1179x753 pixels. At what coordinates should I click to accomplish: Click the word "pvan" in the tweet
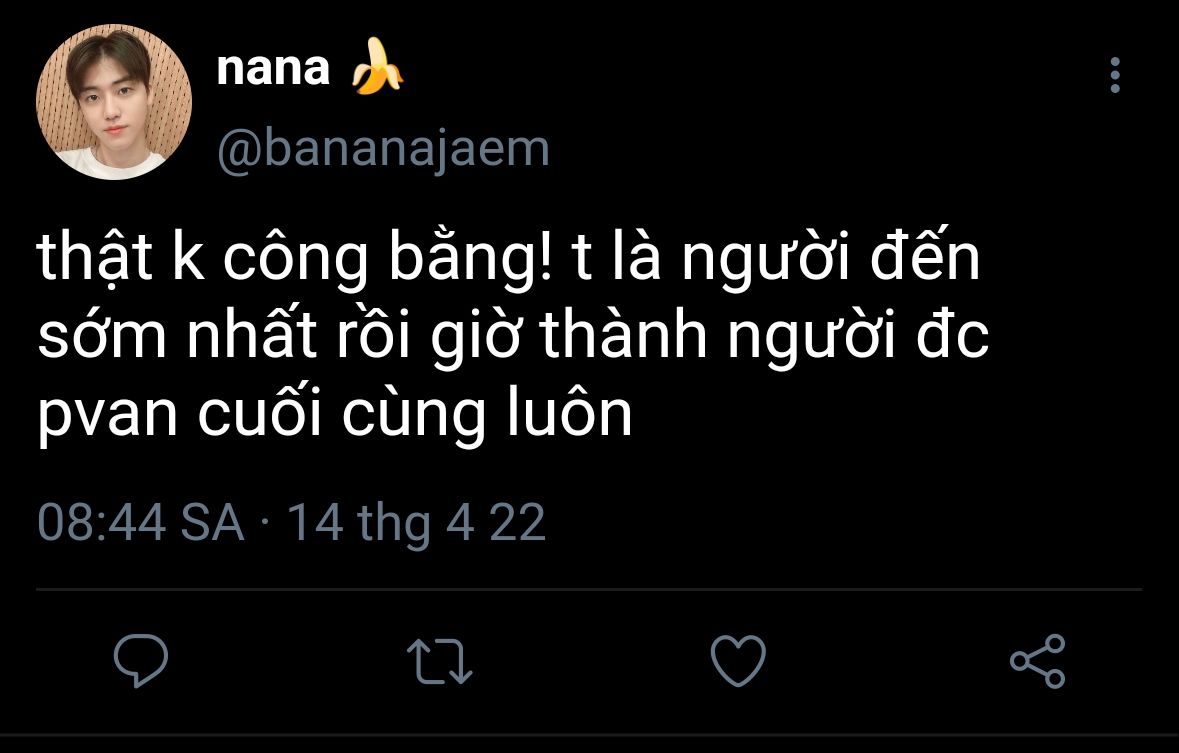pos(109,417)
